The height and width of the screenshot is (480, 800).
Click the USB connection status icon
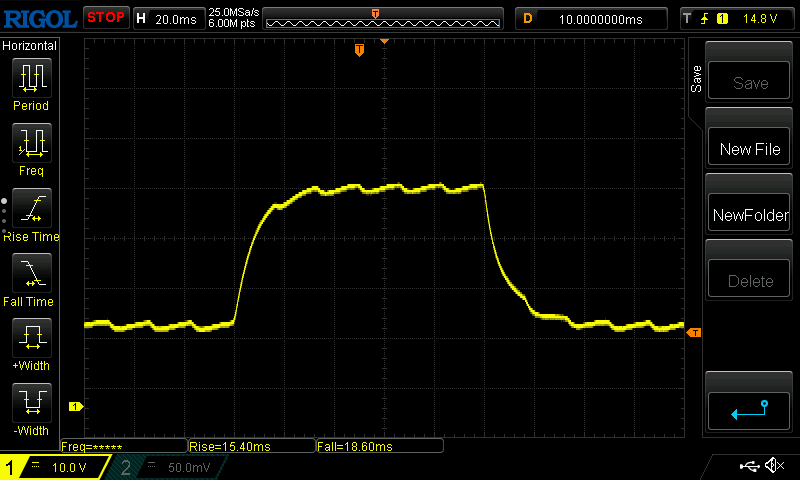749,466
